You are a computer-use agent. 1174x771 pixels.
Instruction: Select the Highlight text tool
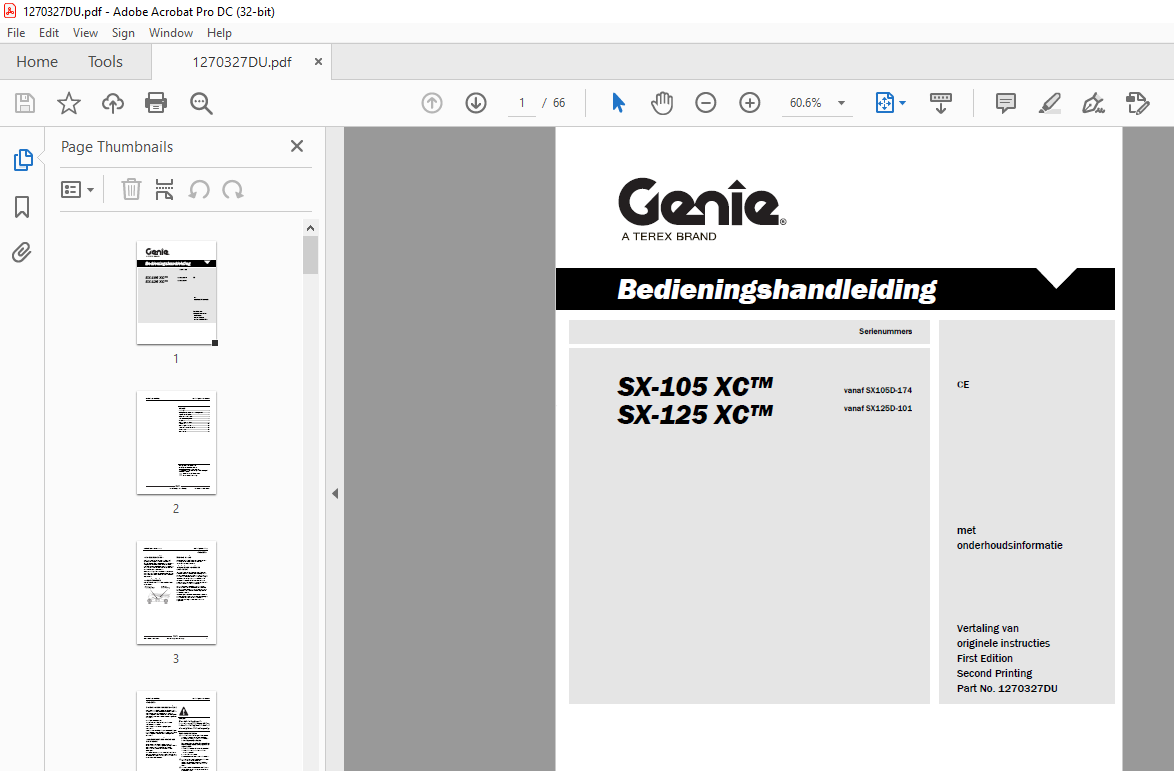point(1050,103)
